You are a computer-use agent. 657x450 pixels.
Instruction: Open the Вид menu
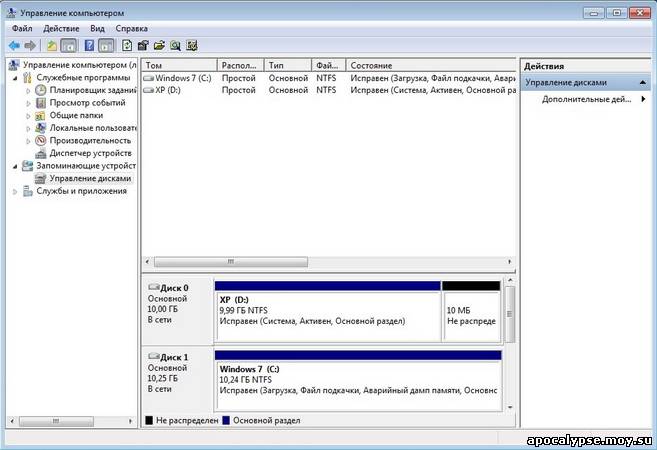point(97,28)
